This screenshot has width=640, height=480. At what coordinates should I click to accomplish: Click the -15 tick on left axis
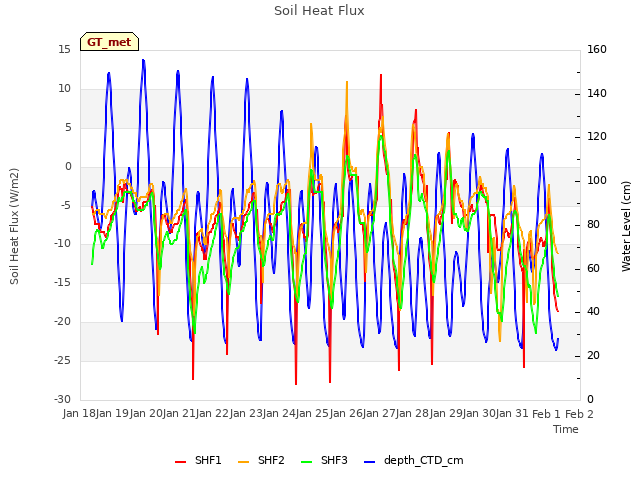62,282
